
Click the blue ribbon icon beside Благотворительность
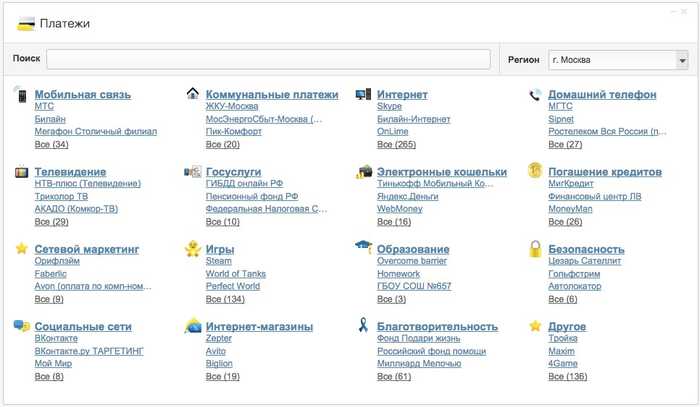[363, 325]
